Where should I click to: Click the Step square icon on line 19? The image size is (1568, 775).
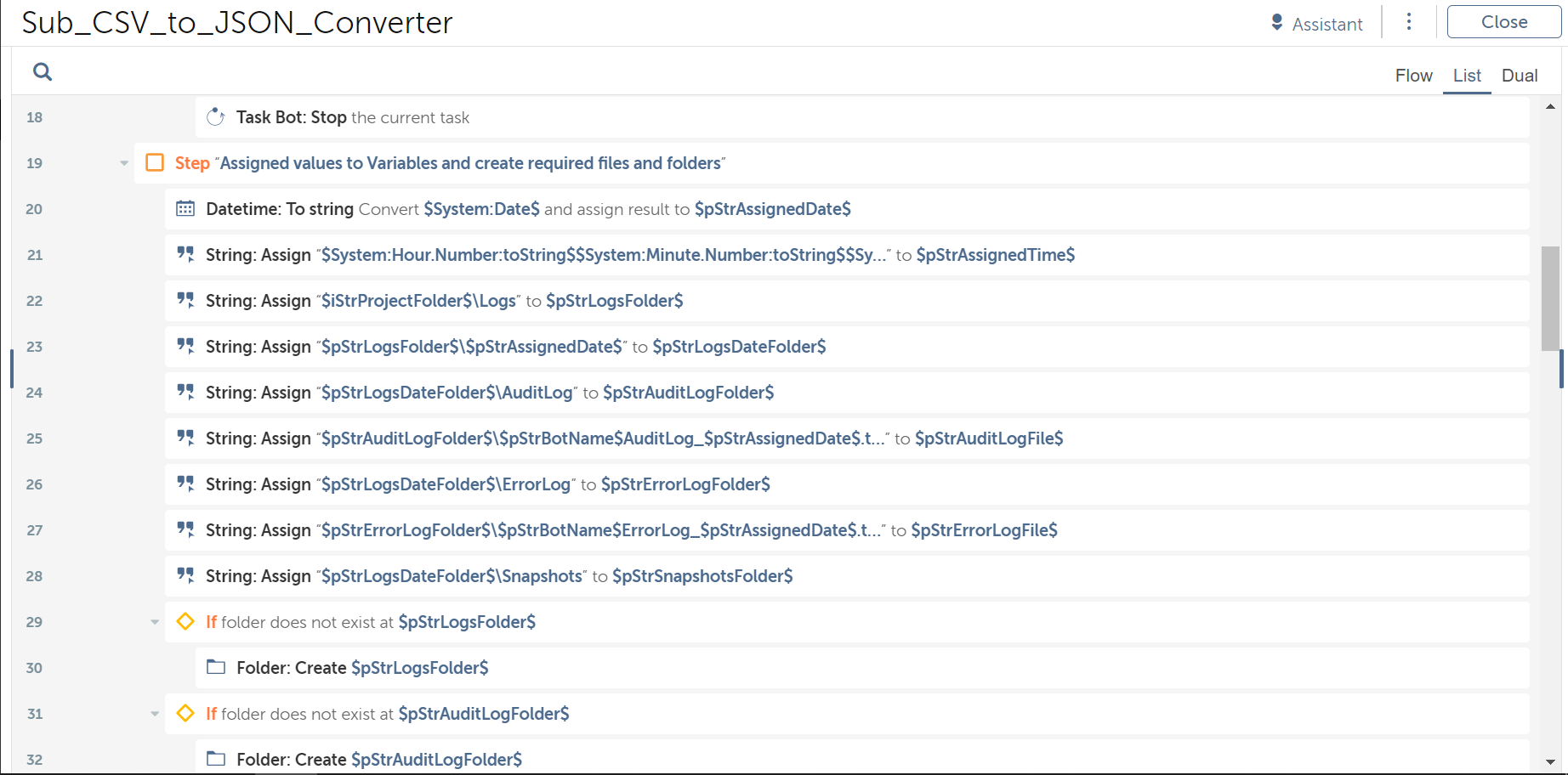point(155,162)
